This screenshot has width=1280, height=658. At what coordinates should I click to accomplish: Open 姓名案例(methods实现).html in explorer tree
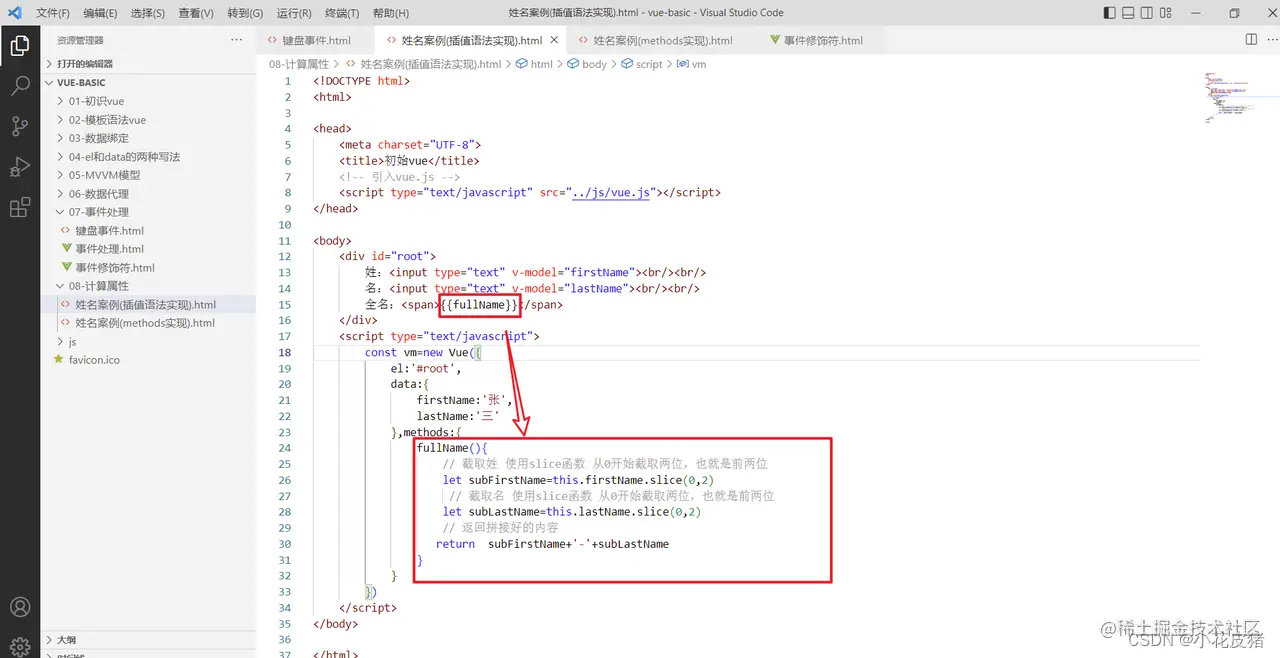[148, 323]
